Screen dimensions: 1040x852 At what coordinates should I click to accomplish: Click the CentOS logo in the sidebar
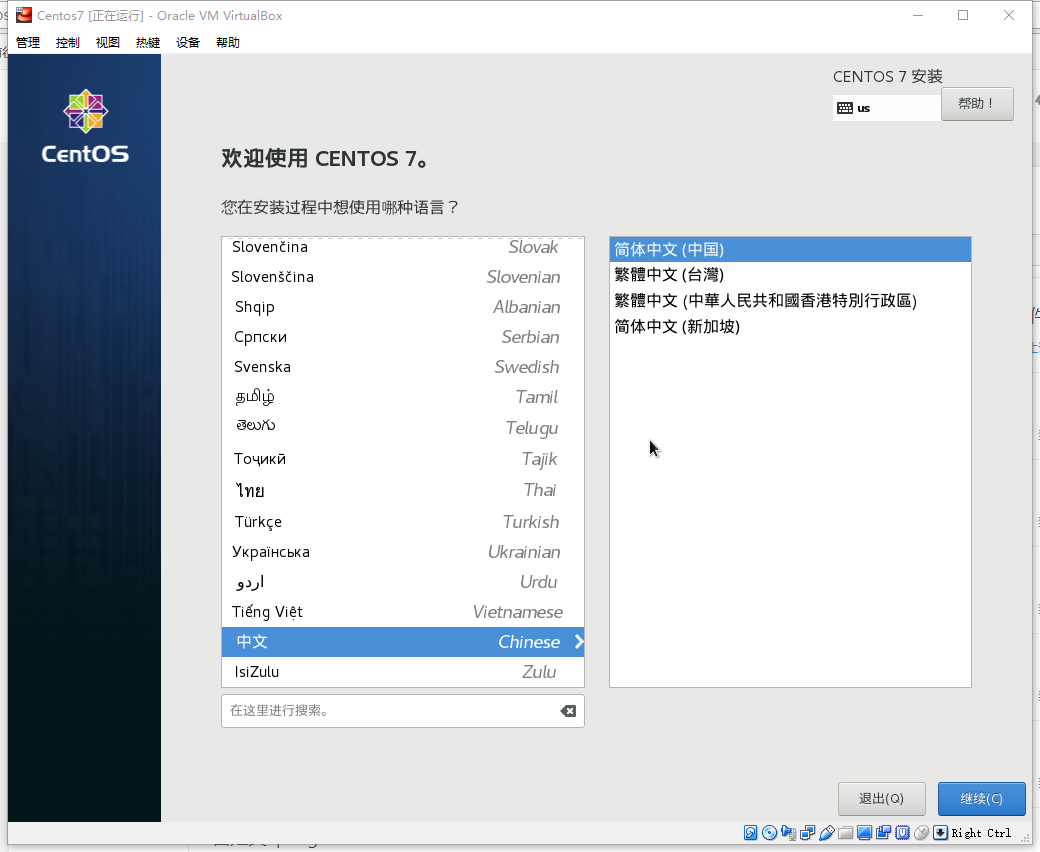click(x=85, y=127)
